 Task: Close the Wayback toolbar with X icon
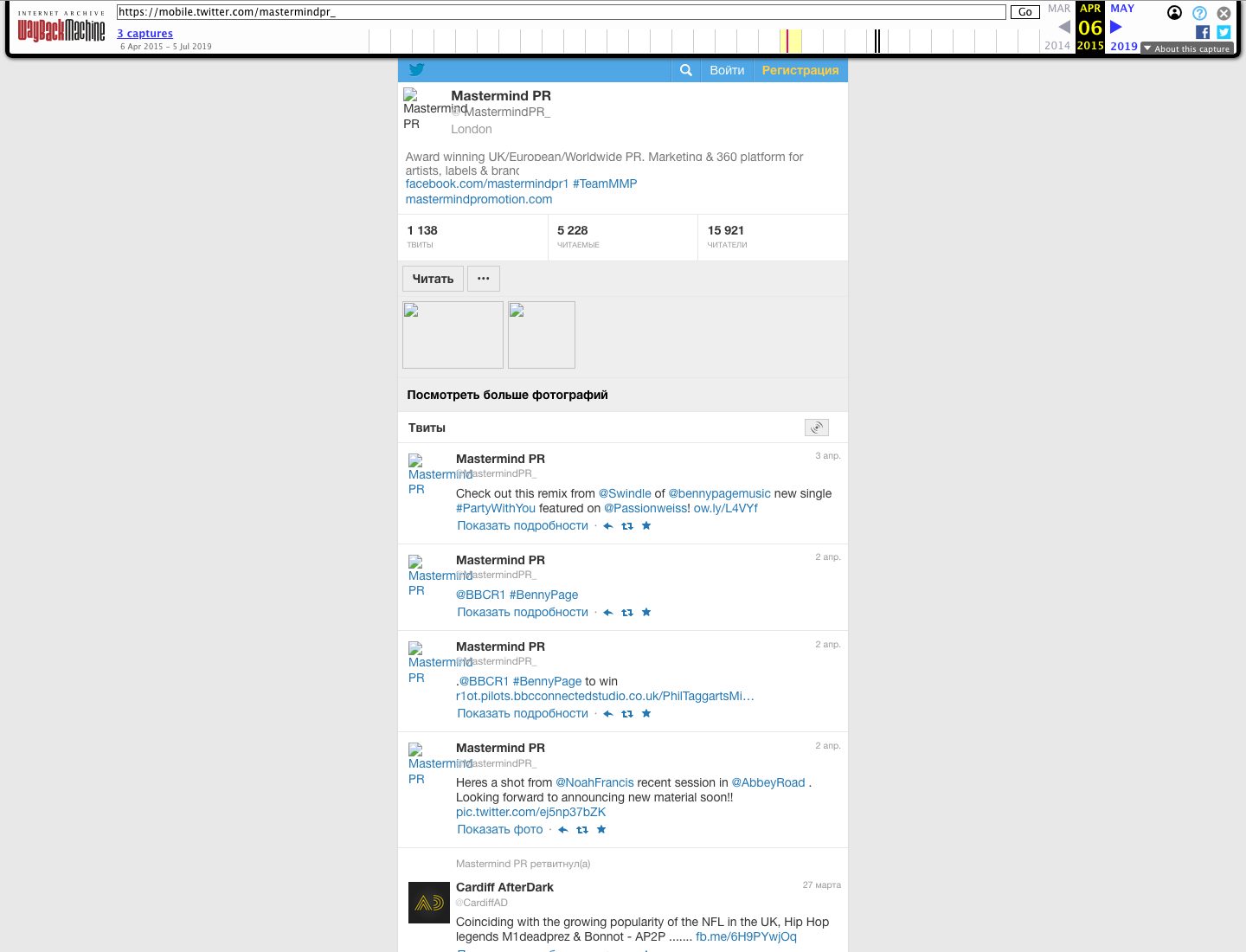[x=1224, y=13]
